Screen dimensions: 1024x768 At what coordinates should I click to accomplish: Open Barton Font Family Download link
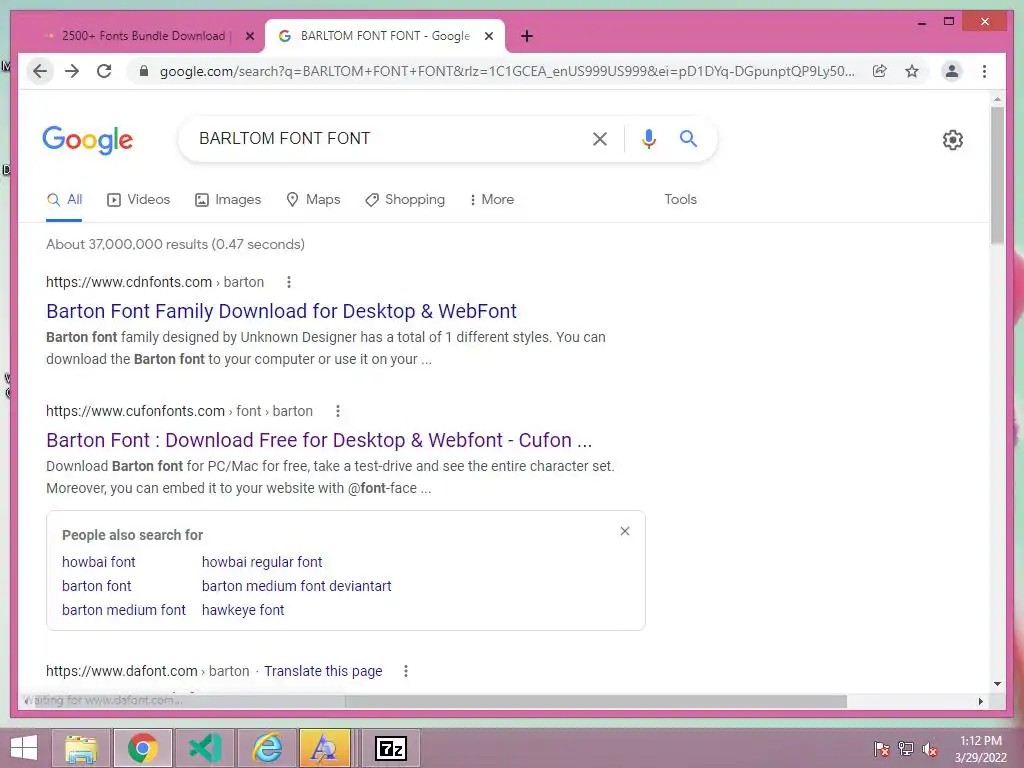[x=281, y=311]
